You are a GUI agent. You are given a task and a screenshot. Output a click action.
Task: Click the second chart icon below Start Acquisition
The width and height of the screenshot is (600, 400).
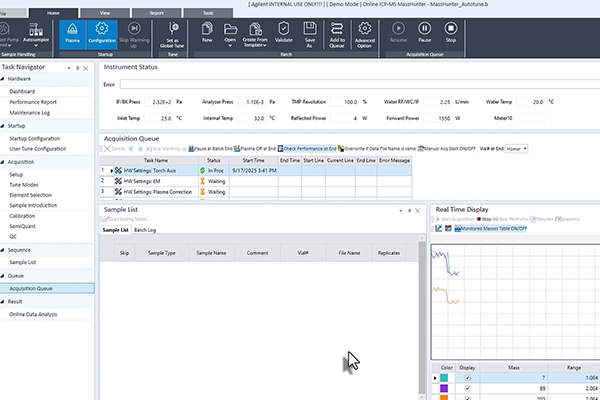point(448,229)
